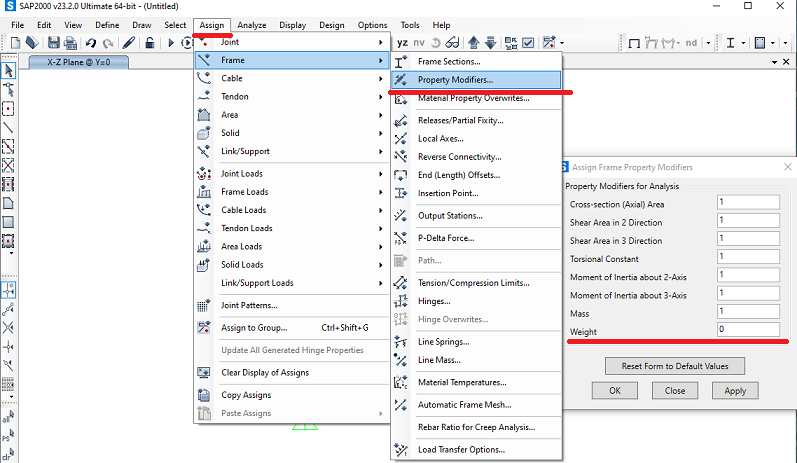Click the Set Display Options checkmark icon
797x463 pixels.
click(x=527, y=43)
